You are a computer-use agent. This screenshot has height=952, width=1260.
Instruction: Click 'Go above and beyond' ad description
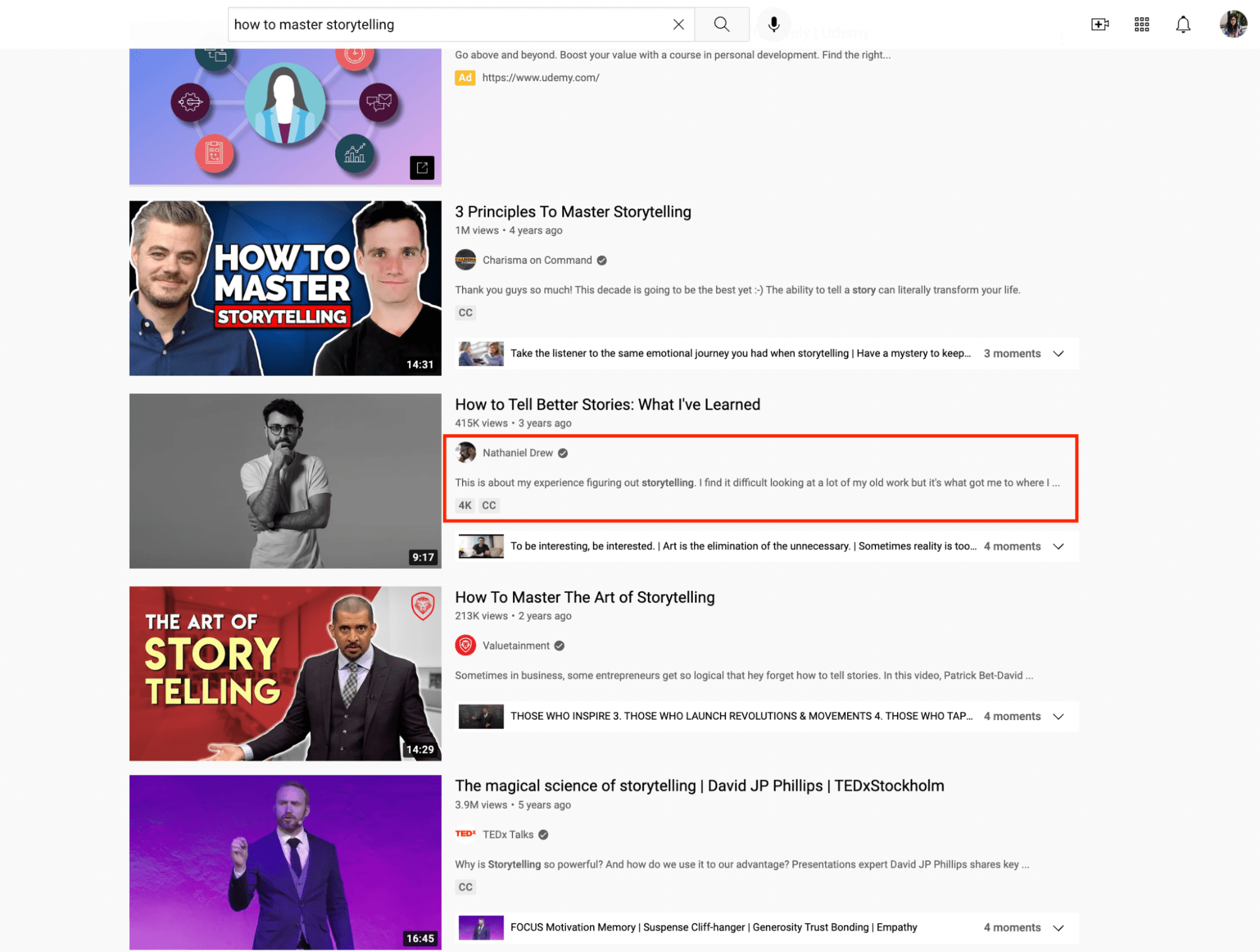point(673,55)
